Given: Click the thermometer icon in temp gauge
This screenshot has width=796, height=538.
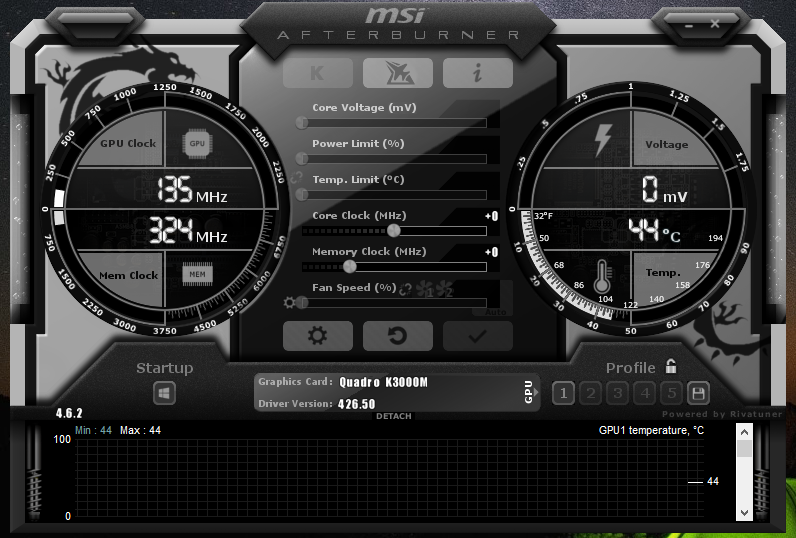Looking at the screenshot, I should point(602,277).
